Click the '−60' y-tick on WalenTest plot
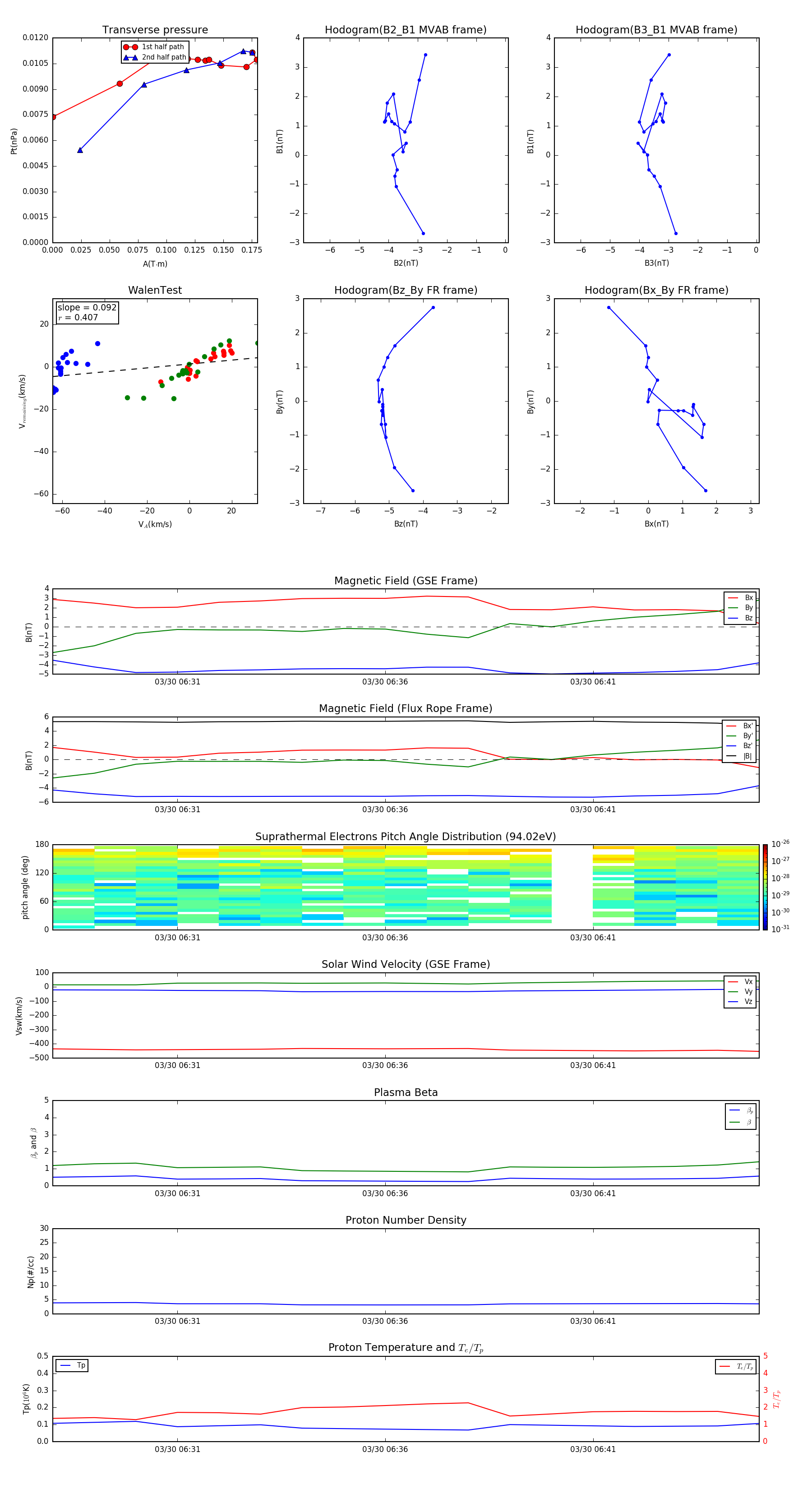The image size is (812, 1489). tap(41, 494)
